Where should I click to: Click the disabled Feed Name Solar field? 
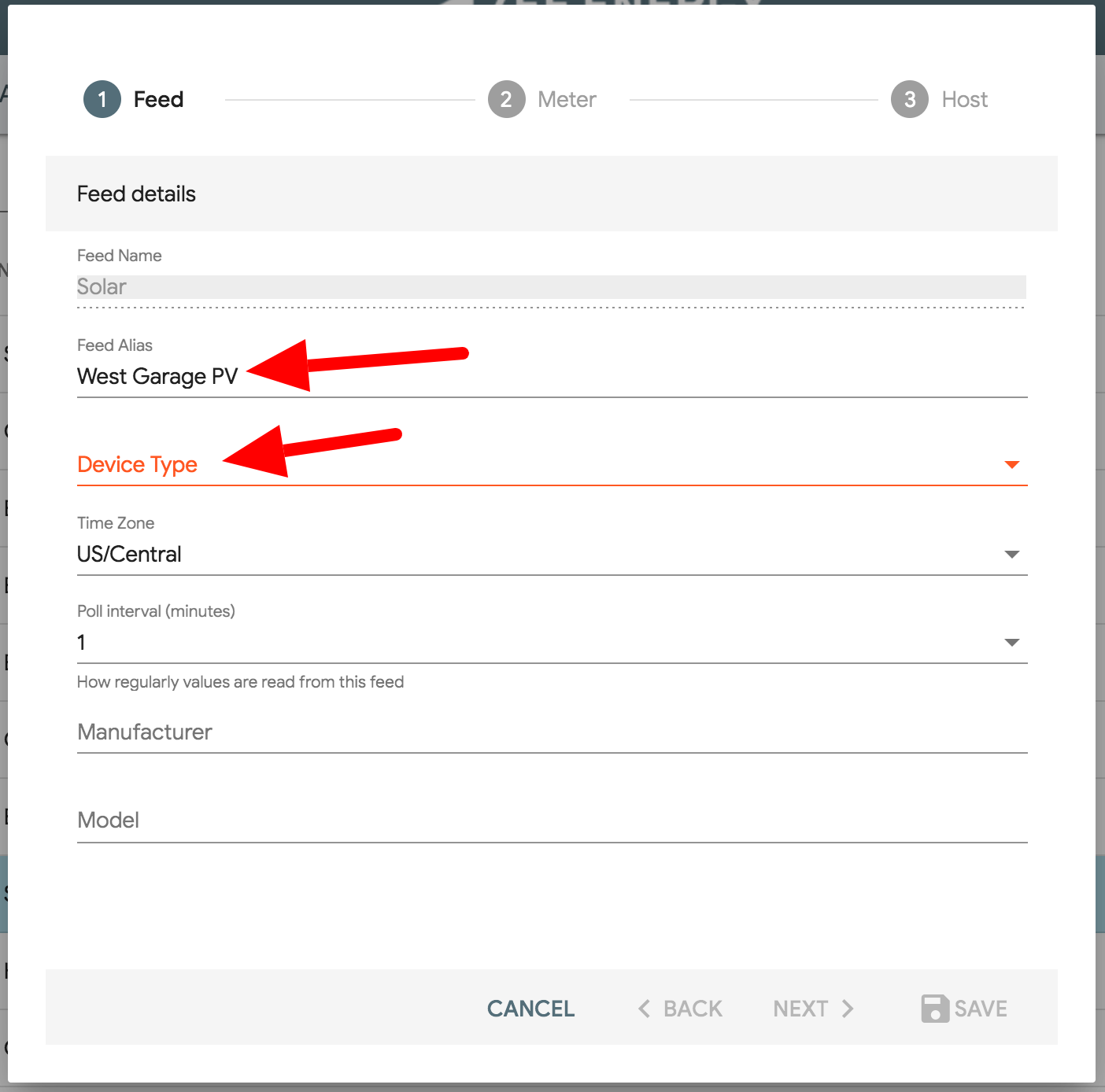pyautogui.click(x=552, y=287)
